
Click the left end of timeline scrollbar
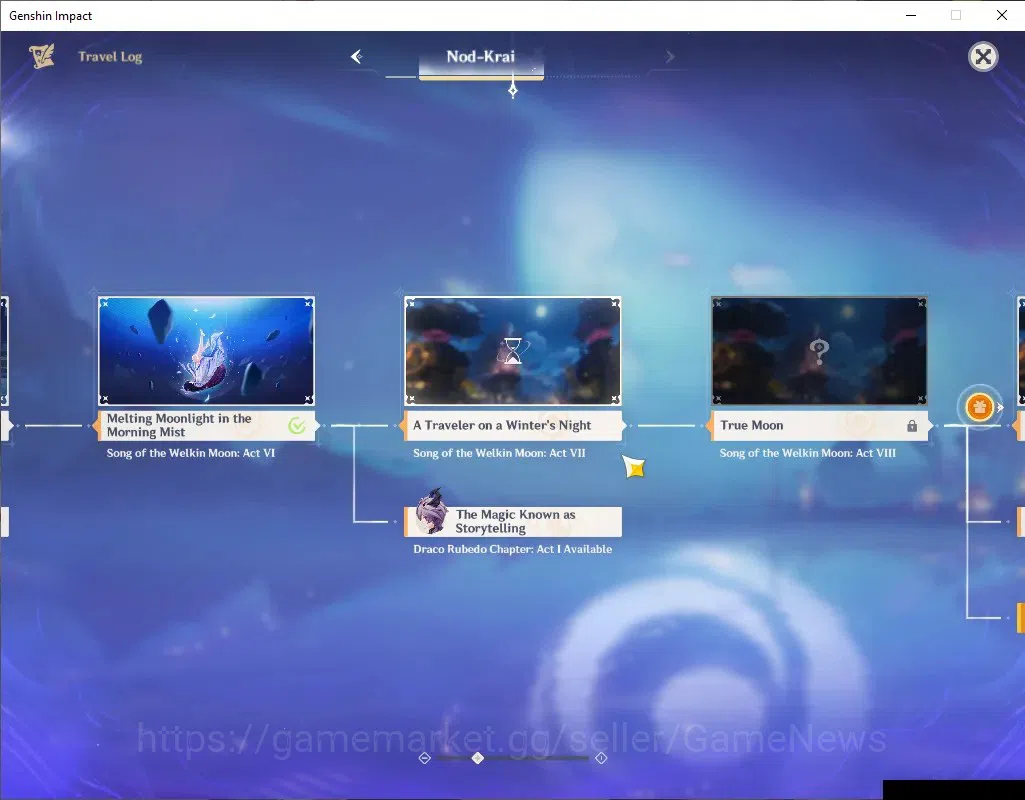(424, 758)
